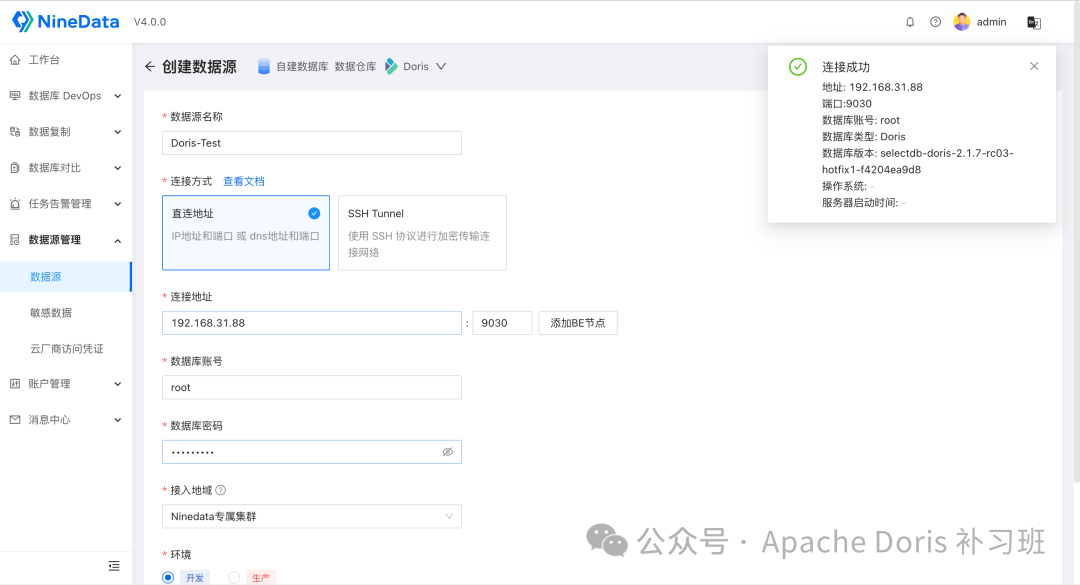Open the Ninedata专属集群 region dropdown
The height and width of the screenshot is (585, 1080).
coord(311,516)
